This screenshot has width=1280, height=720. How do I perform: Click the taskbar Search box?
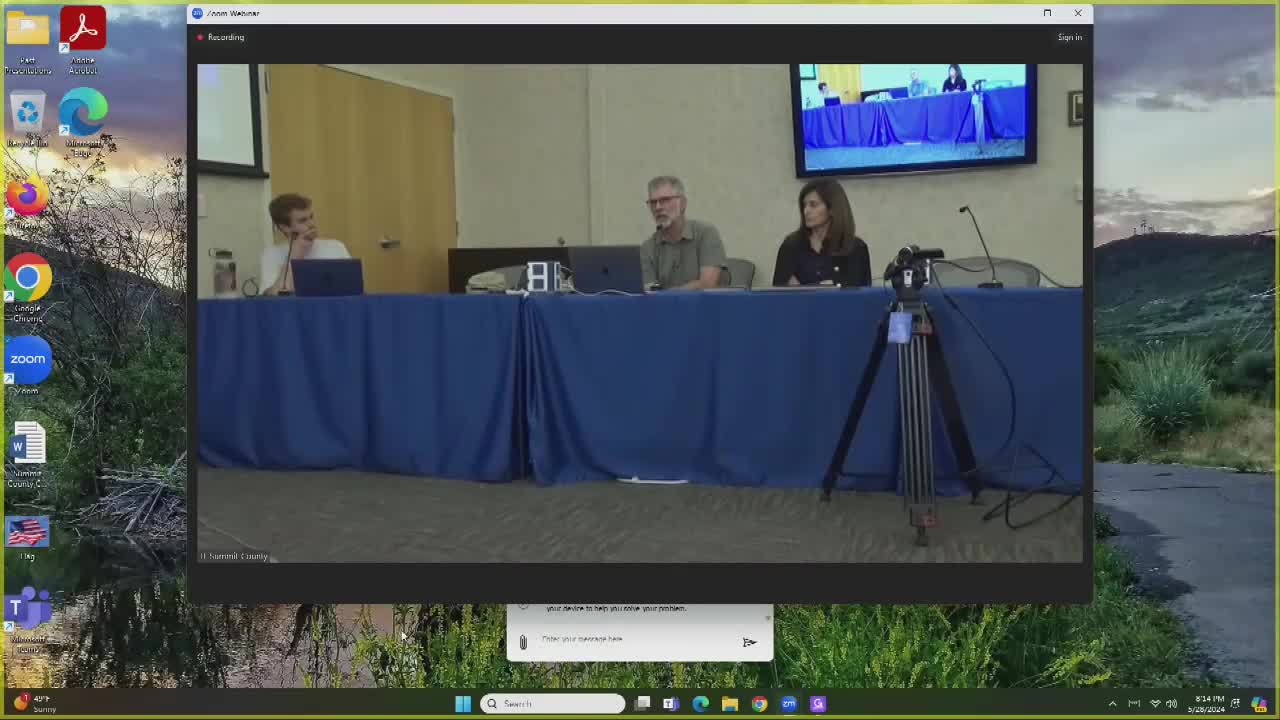coord(553,704)
